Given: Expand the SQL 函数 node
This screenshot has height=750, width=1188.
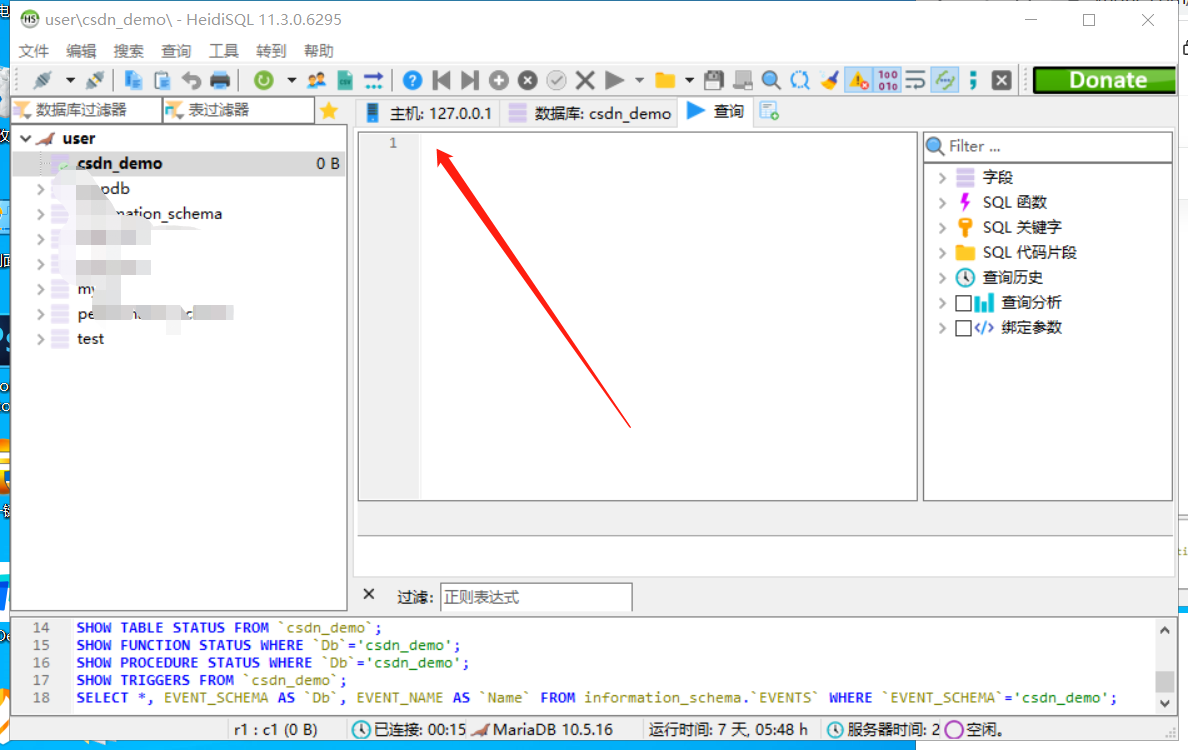Looking at the screenshot, I should tap(942, 202).
